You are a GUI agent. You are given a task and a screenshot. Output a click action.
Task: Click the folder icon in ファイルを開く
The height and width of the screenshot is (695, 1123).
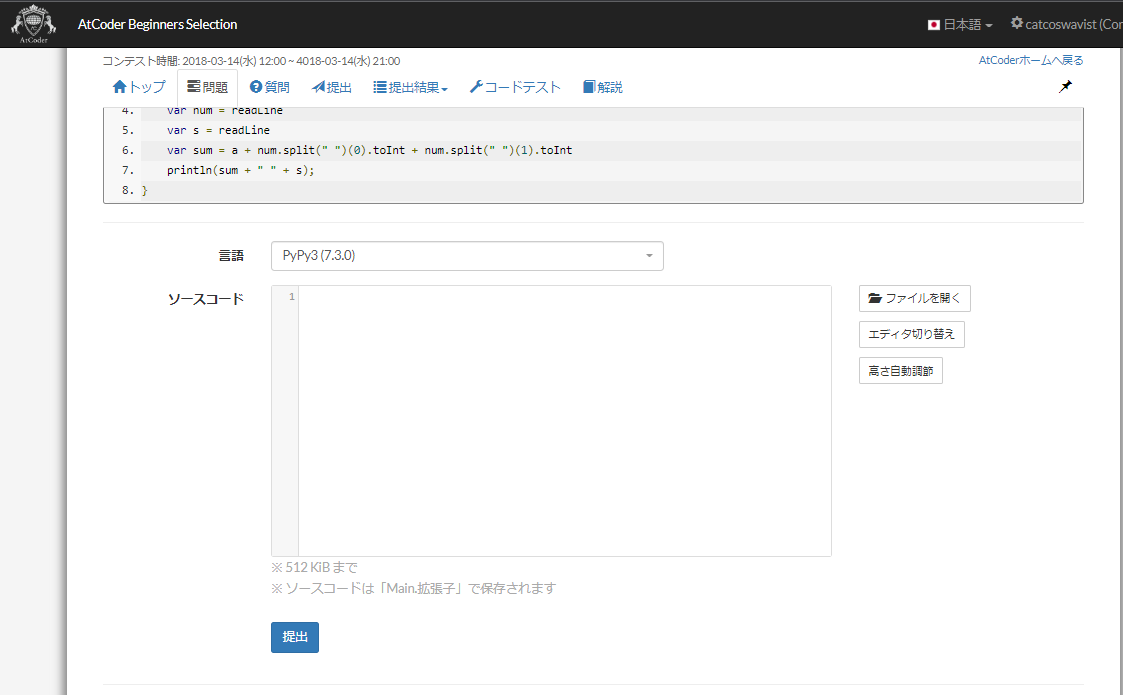point(874,298)
